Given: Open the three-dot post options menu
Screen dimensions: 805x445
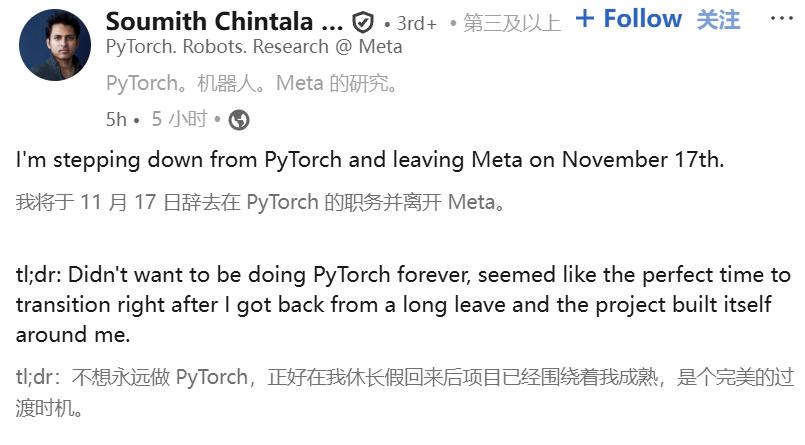Looking at the screenshot, I should (780, 19).
